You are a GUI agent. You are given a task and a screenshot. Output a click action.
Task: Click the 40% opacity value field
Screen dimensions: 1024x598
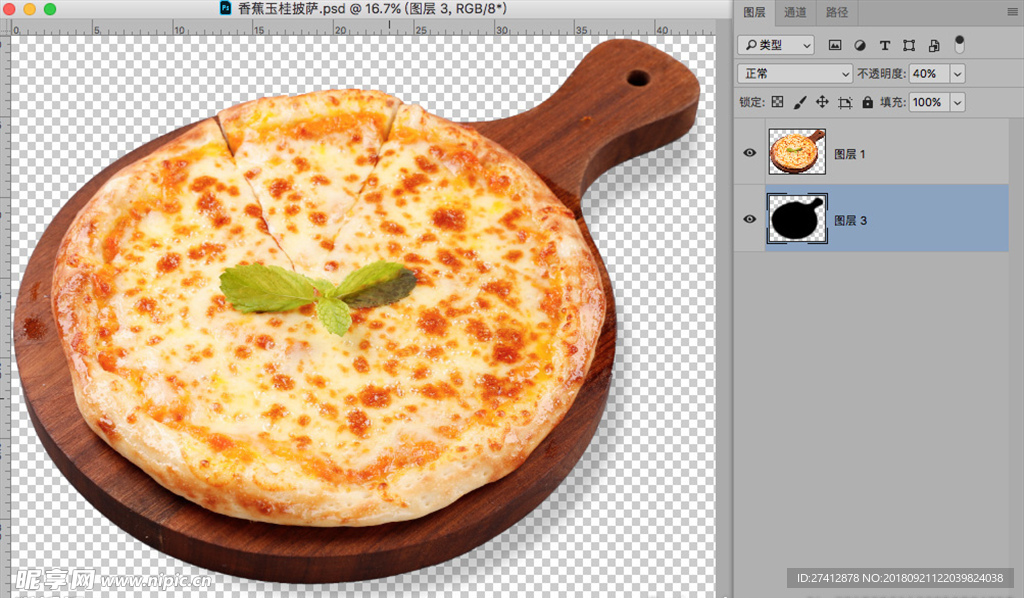[x=929, y=74]
